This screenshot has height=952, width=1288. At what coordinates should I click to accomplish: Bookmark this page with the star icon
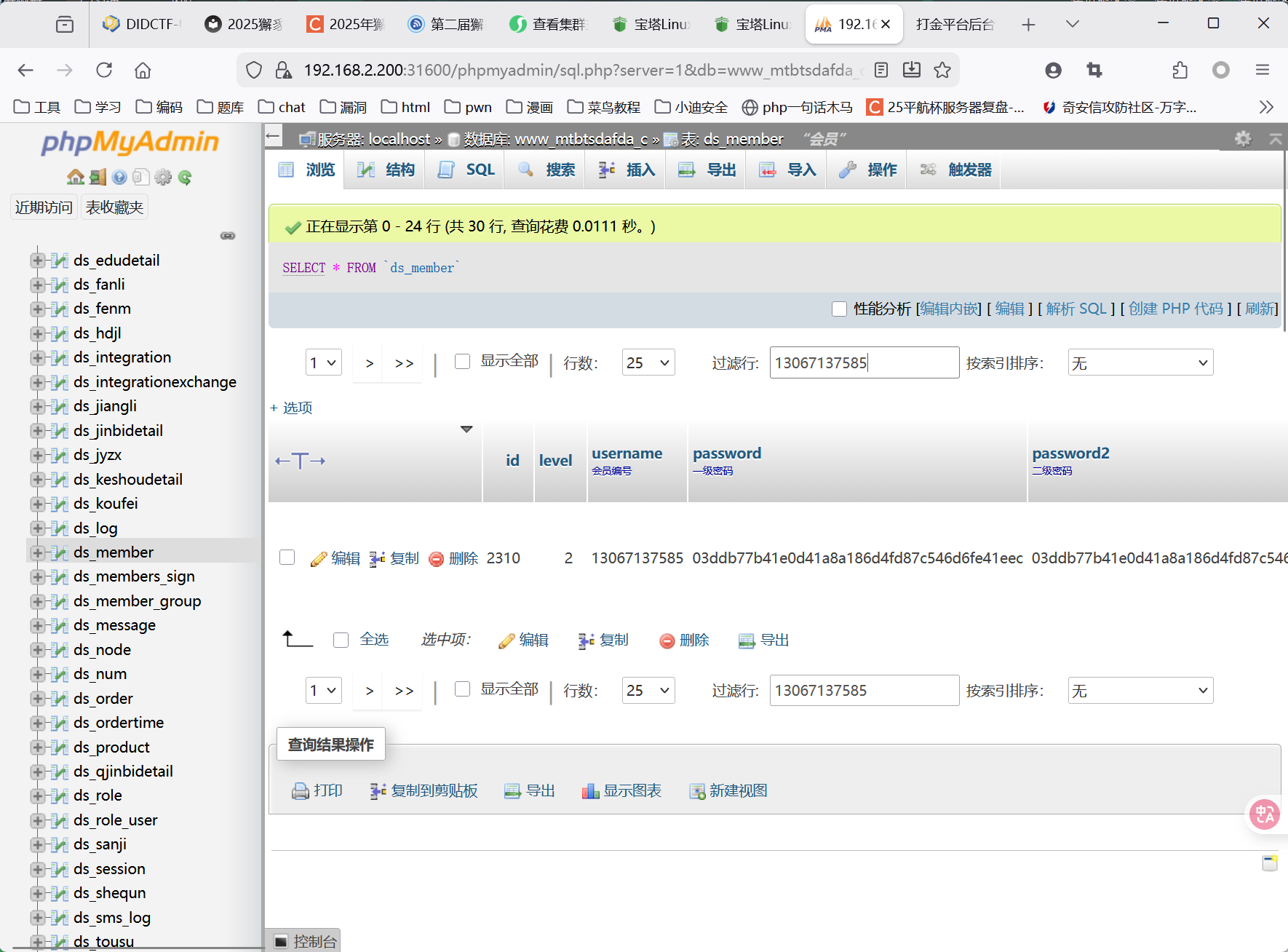tap(942, 70)
